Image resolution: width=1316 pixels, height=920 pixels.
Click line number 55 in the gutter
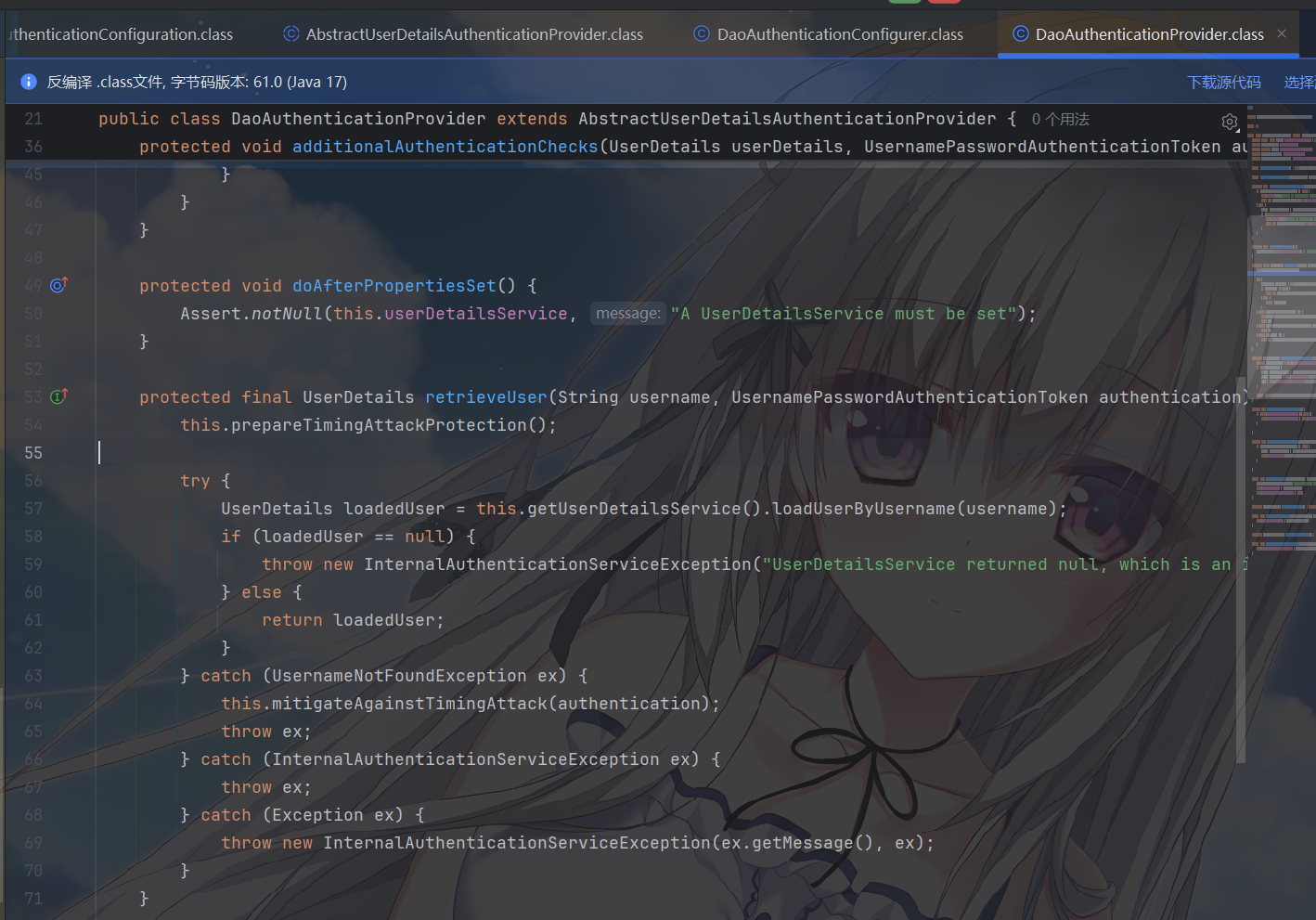(33, 453)
